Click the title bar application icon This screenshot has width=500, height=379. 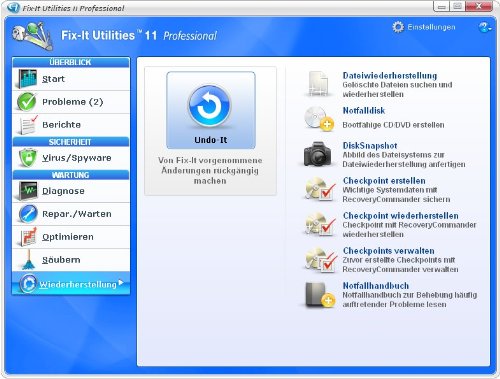(13, 7)
